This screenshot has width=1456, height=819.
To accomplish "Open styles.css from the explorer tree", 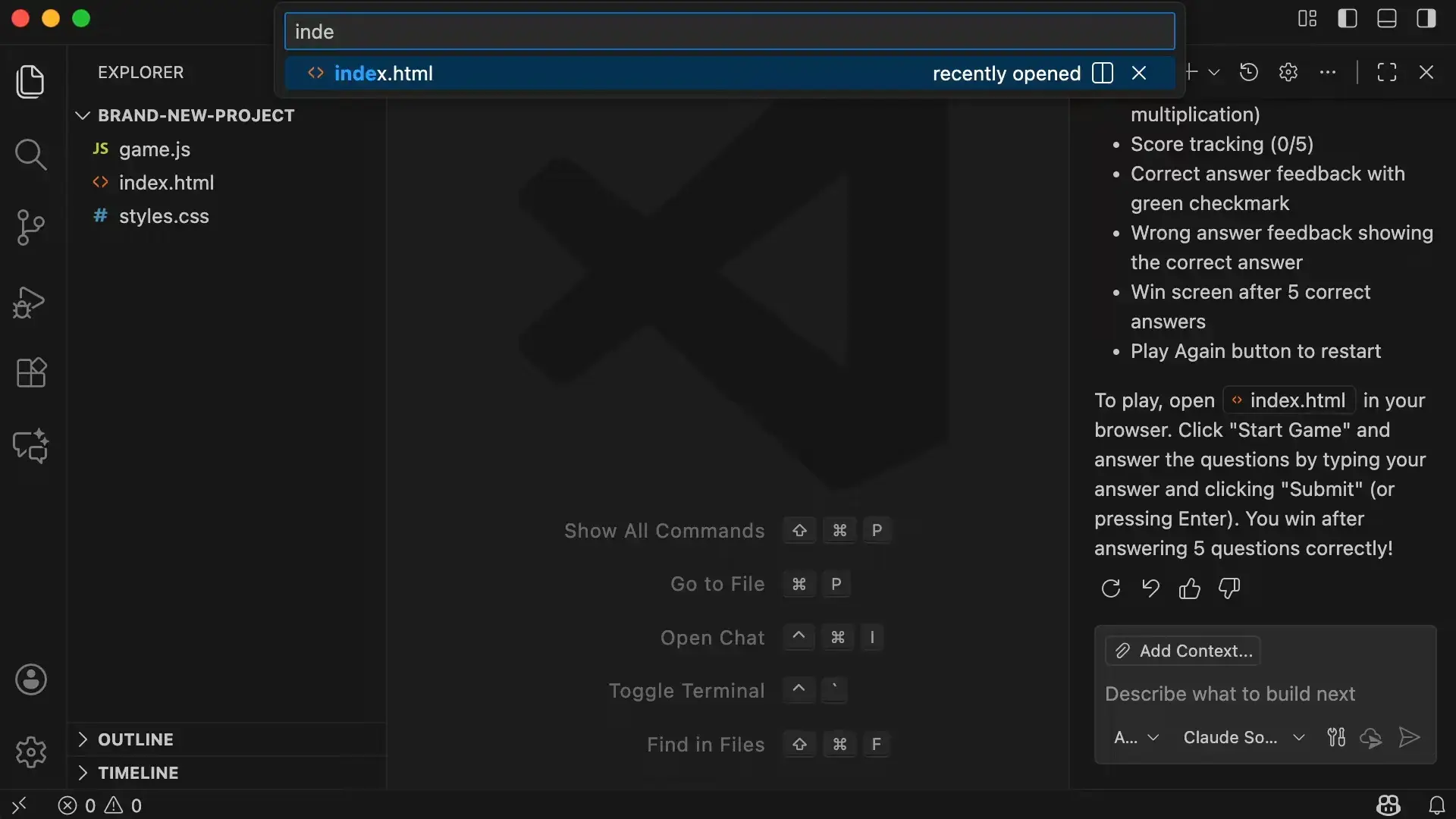I will tap(164, 216).
